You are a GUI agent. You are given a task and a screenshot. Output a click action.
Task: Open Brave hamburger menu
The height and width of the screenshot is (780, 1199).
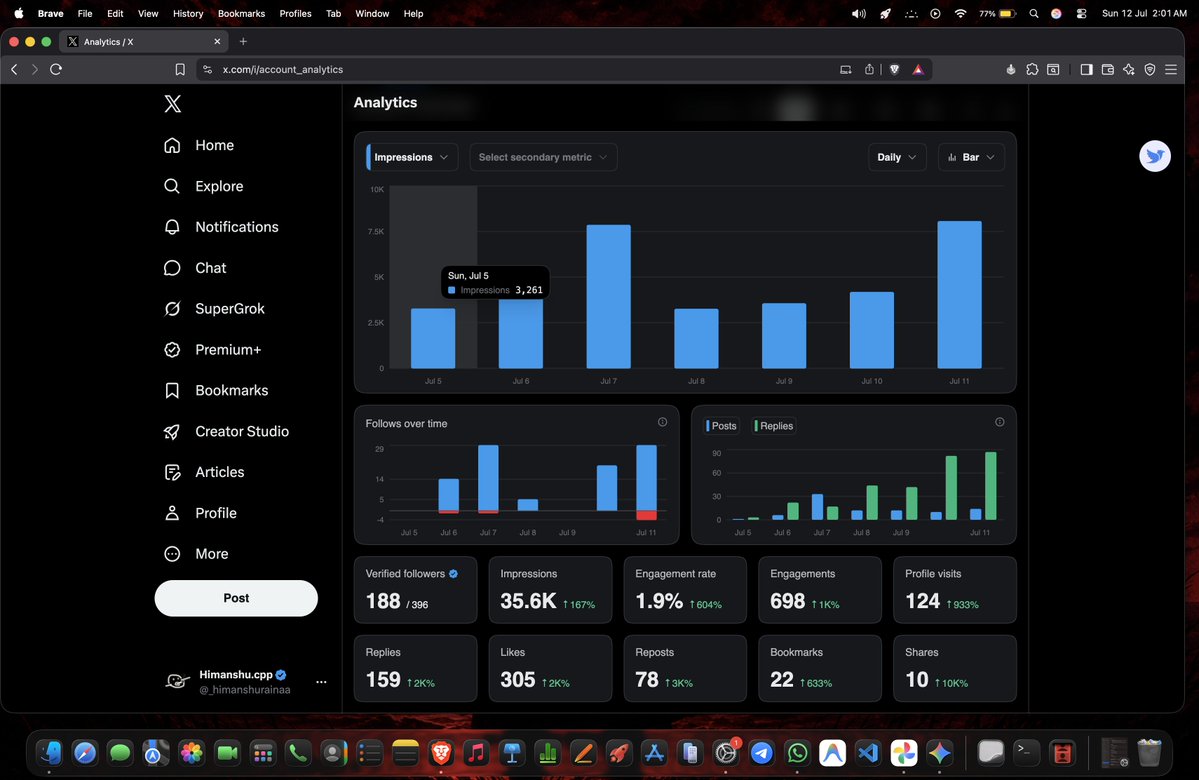coord(1171,70)
